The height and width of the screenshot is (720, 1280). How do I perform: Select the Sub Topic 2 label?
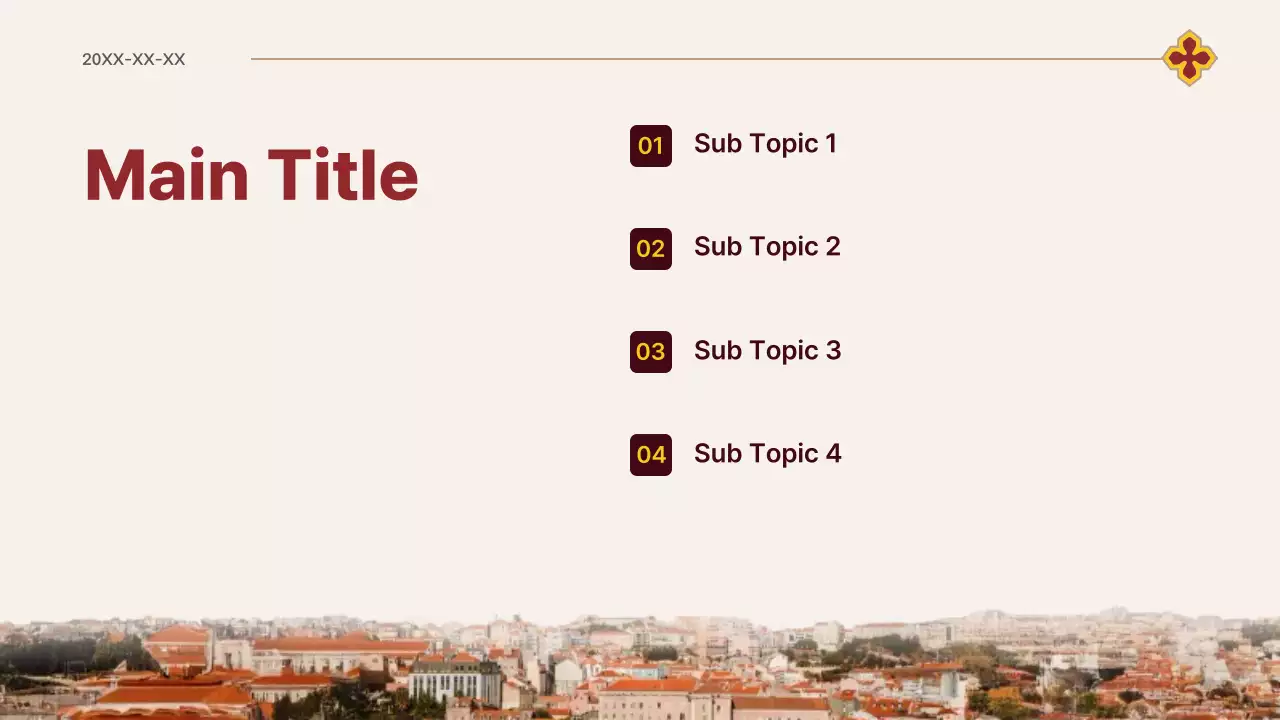click(767, 247)
